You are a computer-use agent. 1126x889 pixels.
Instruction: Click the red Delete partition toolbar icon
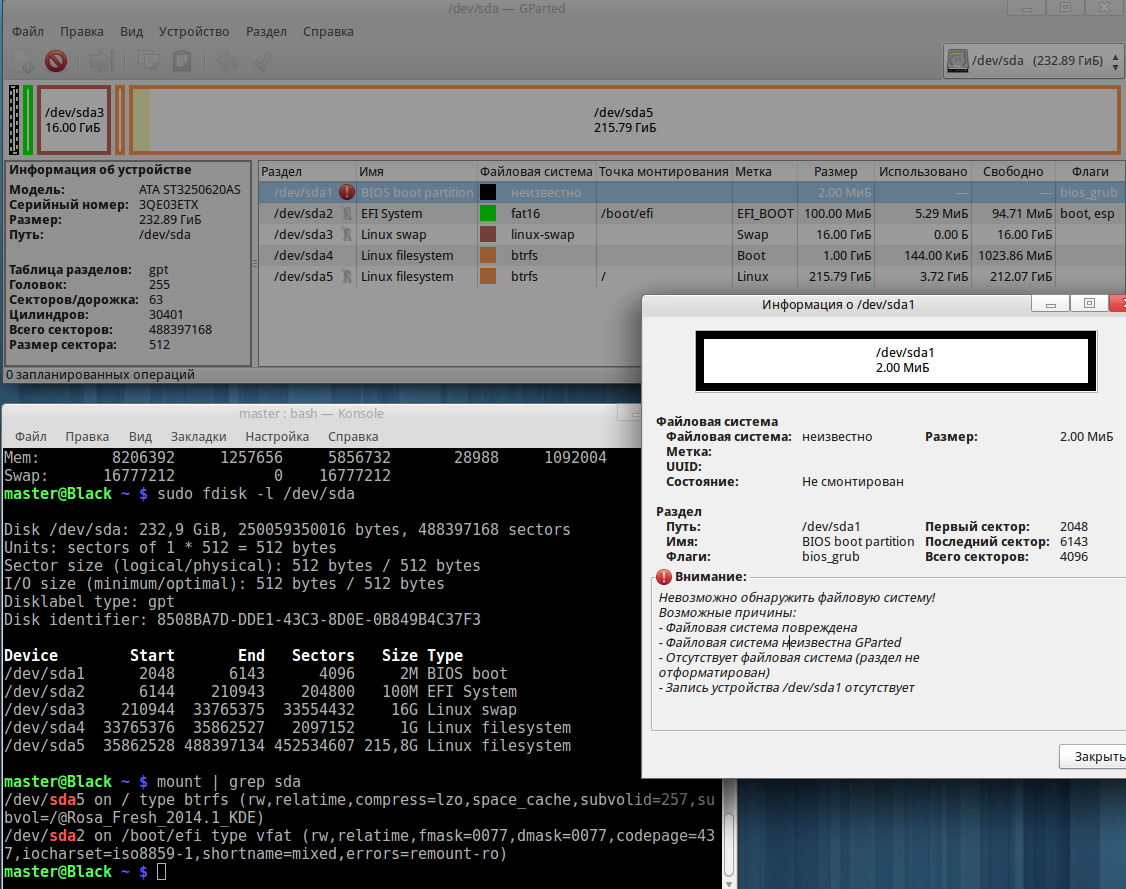[56, 61]
